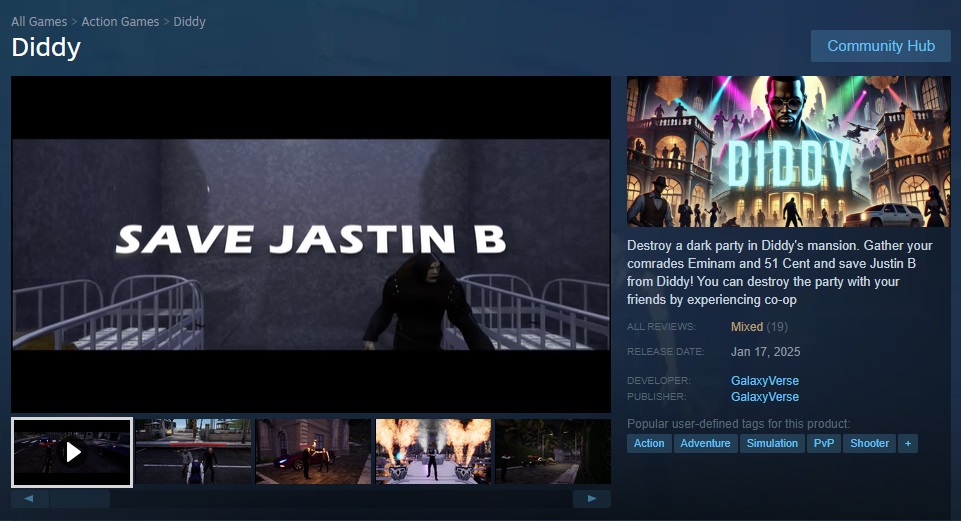Open the Action tag
Image resolution: width=961 pixels, height=521 pixels.
[x=649, y=443]
